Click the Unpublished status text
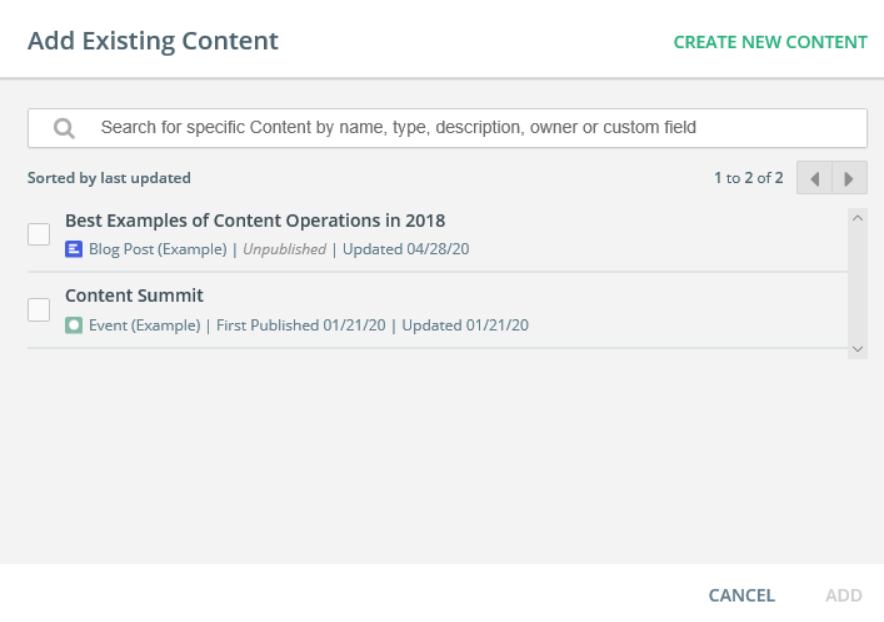Image resolution: width=884 pixels, height=622 pixels. (284, 249)
